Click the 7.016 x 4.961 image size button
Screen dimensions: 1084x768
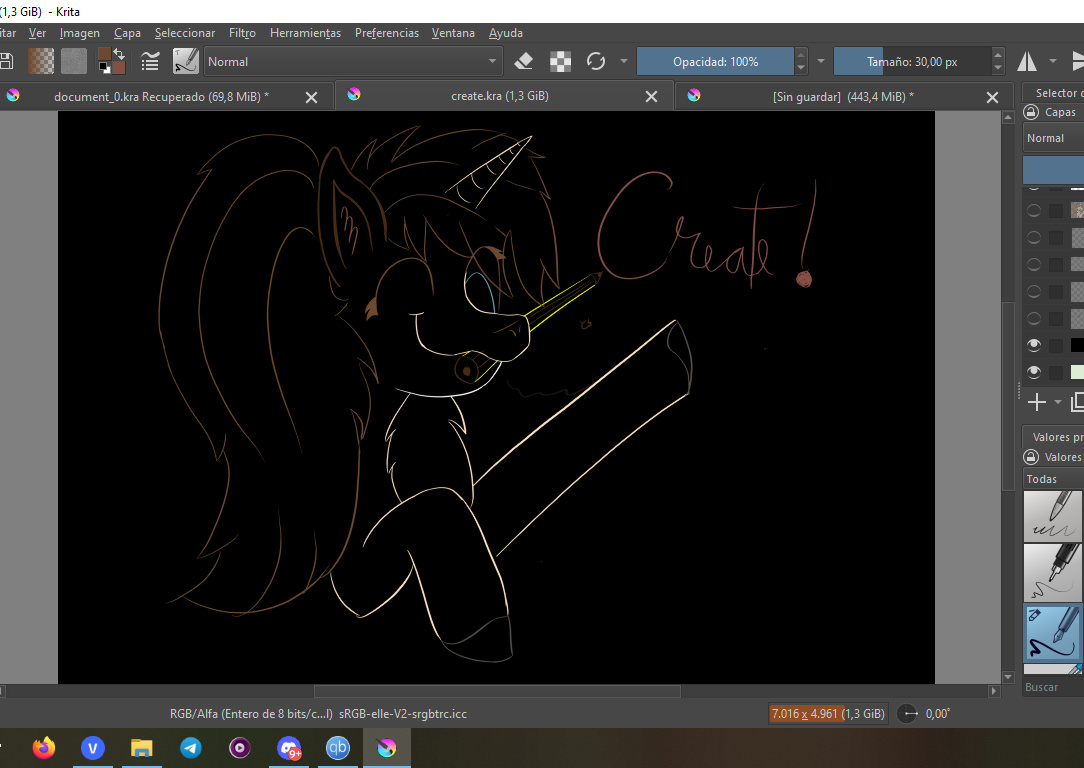[828, 713]
